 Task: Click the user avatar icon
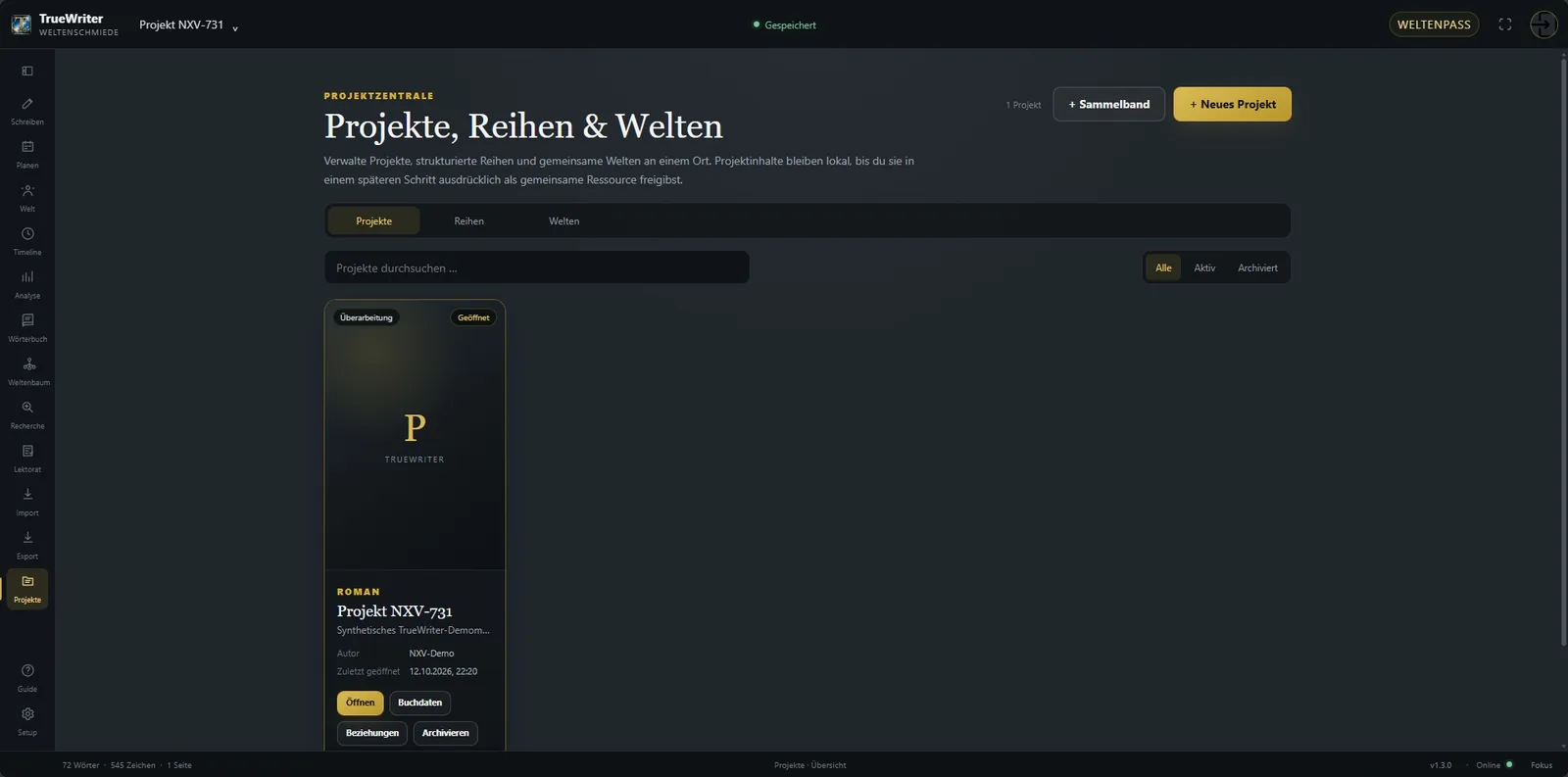click(x=1543, y=24)
